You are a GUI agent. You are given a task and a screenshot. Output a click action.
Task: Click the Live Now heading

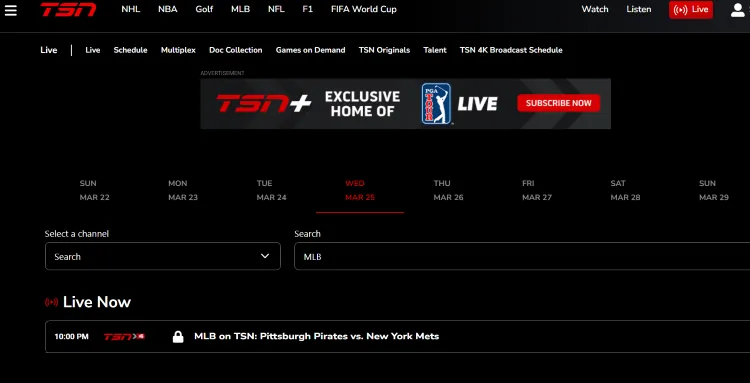coord(97,302)
